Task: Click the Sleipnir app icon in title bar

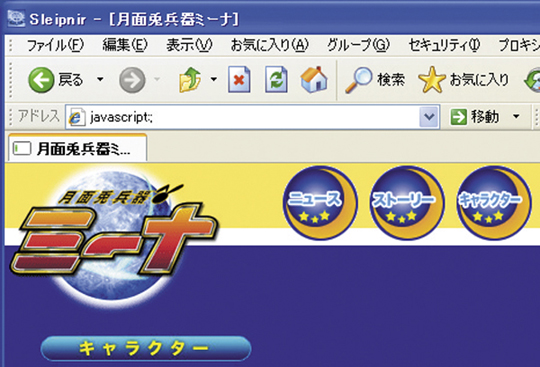Action: pos(16,18)
